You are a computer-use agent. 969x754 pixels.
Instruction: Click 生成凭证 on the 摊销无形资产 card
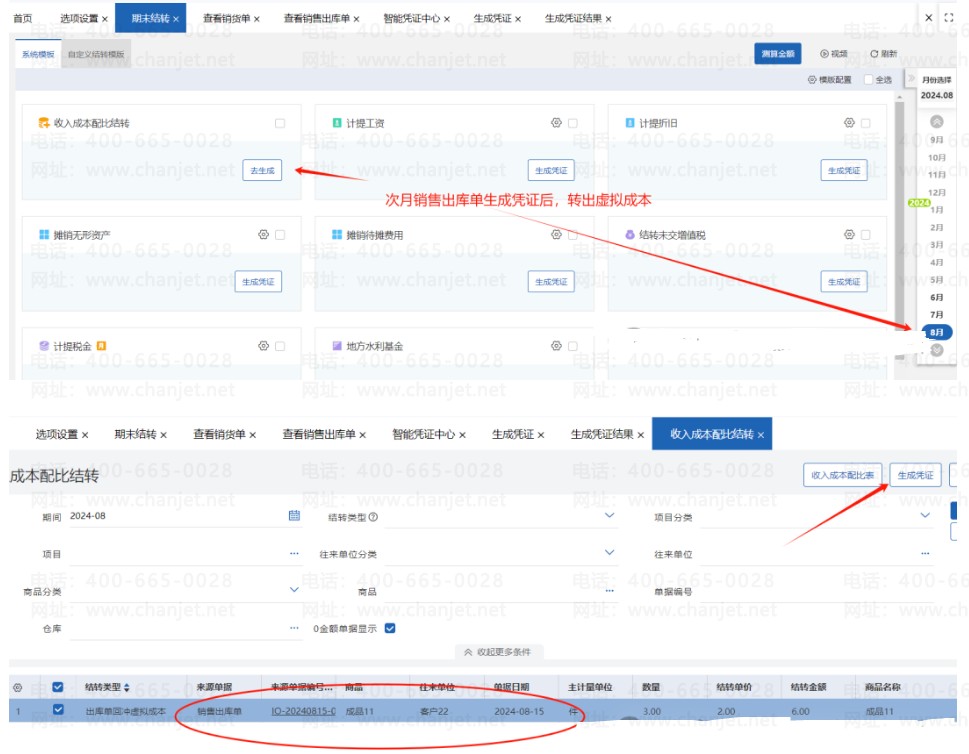click(x=258, y=282)
